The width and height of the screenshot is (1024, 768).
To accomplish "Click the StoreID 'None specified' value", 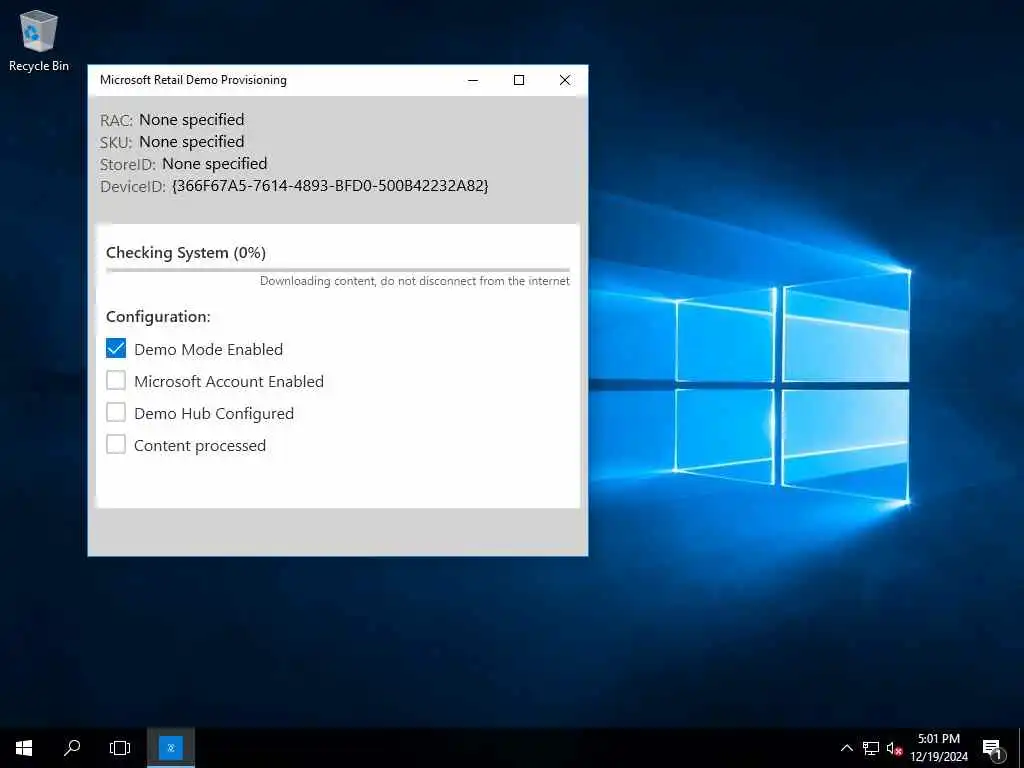I will coord(214,163).
